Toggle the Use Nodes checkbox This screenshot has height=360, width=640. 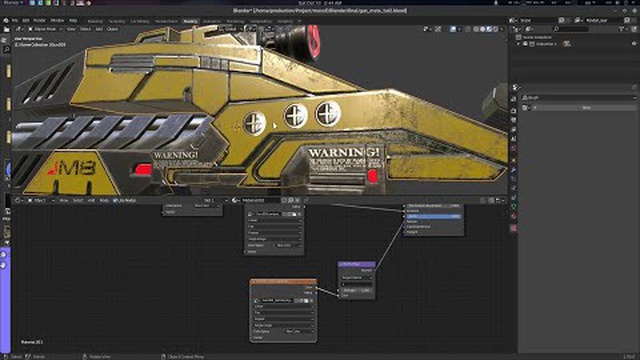point(116,200)
